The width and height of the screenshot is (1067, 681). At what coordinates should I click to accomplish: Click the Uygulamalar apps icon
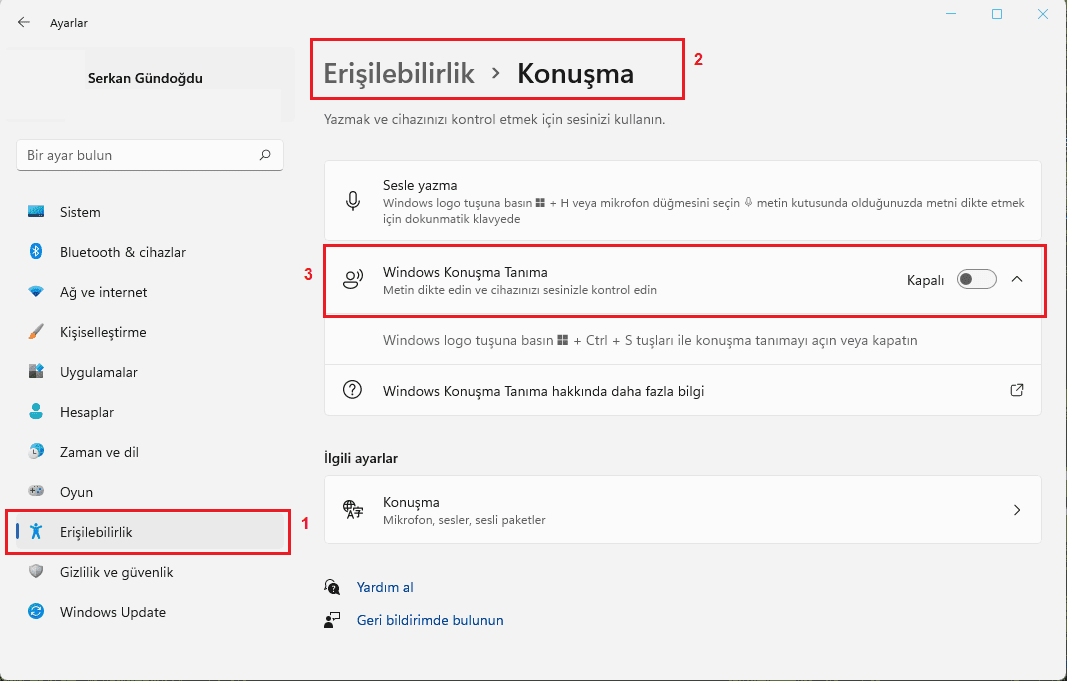(x=36, y=371)
